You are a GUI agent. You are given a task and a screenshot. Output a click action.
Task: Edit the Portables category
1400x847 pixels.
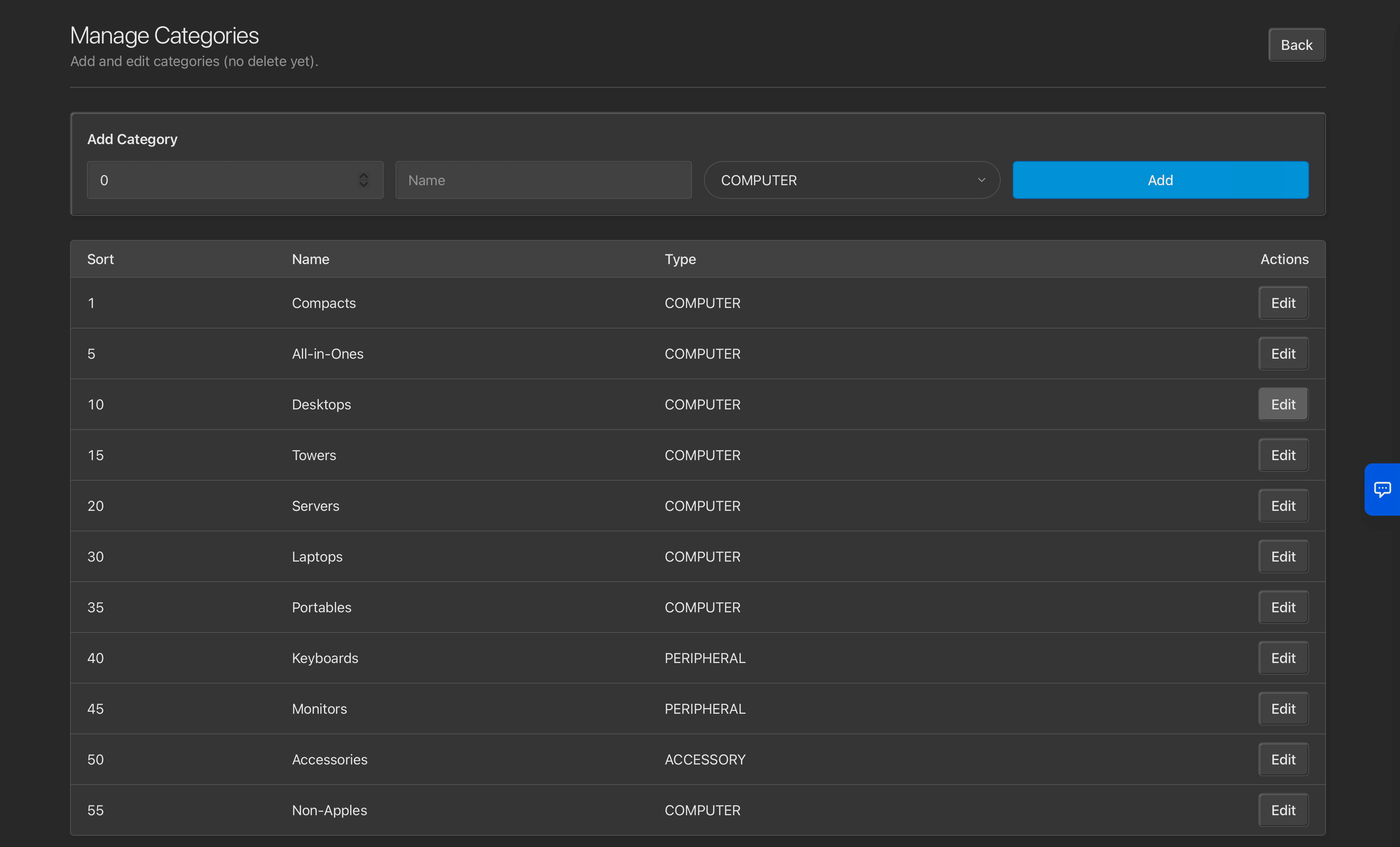coord(1282,607)
